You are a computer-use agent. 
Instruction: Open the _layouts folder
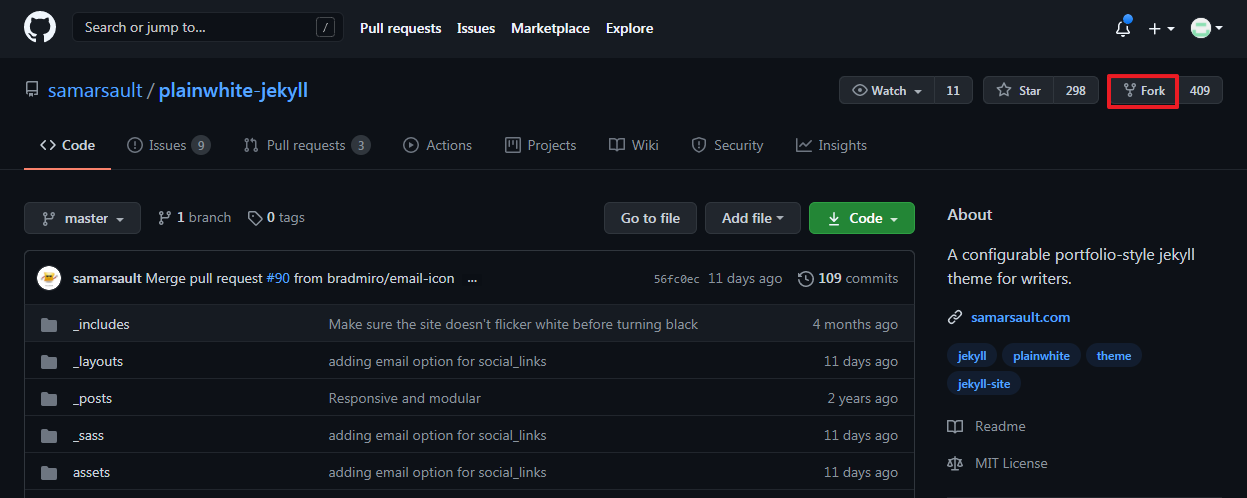(x=98, y=362)
